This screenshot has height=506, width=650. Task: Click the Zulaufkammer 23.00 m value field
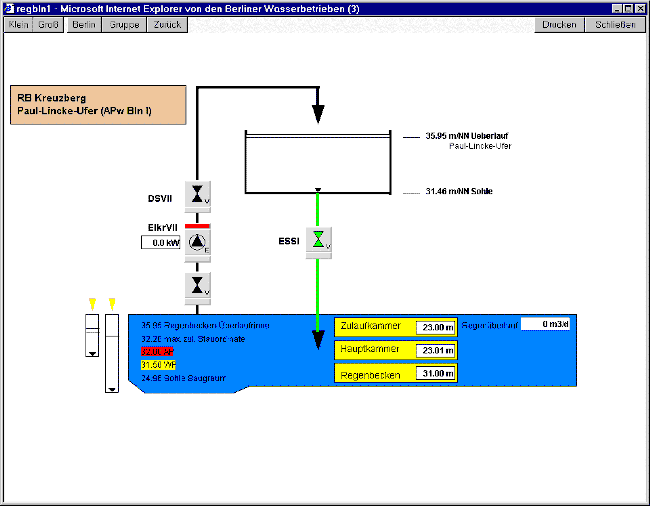436,327
